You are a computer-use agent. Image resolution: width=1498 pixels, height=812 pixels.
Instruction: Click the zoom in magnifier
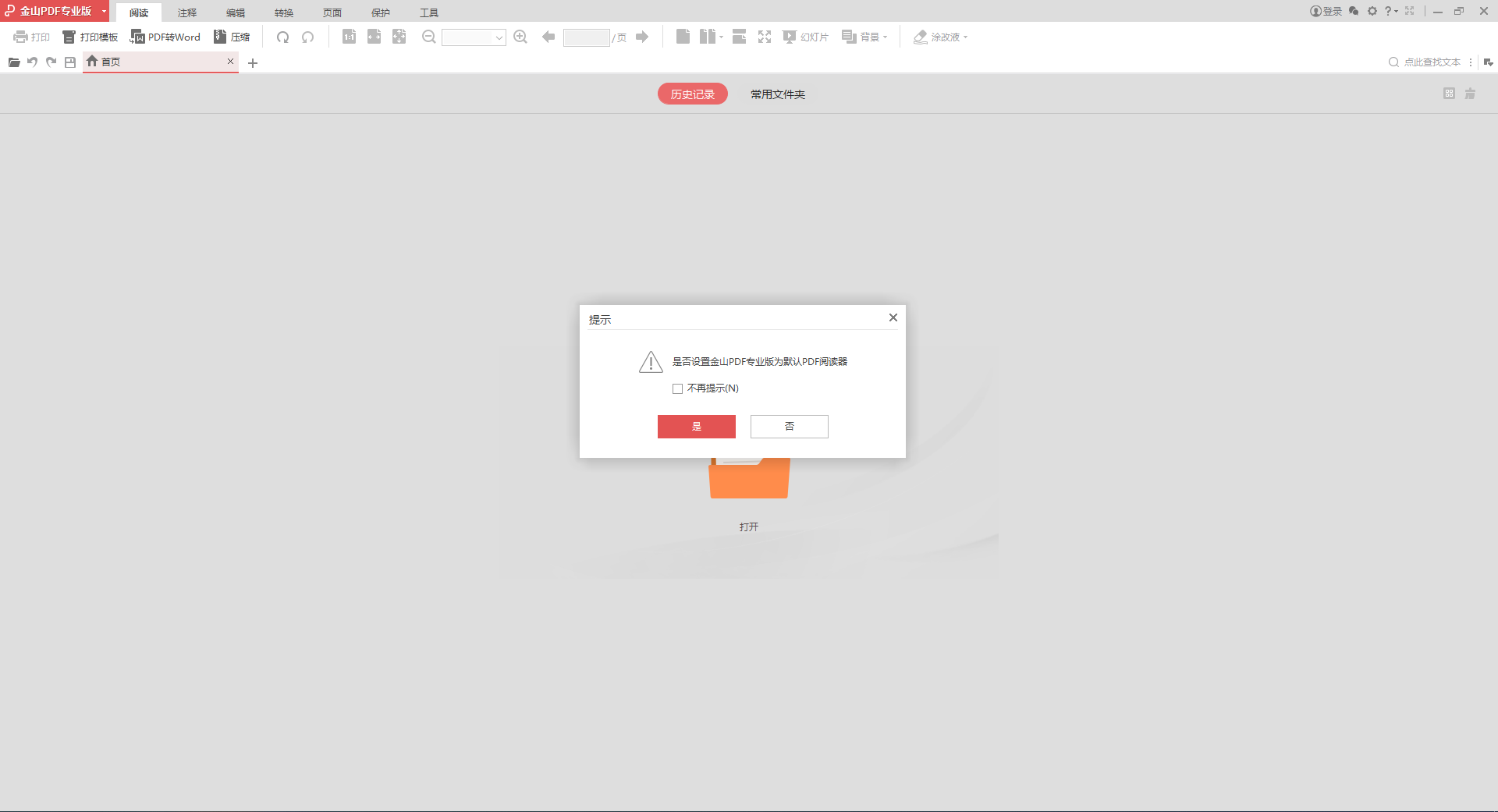point(520,37)
